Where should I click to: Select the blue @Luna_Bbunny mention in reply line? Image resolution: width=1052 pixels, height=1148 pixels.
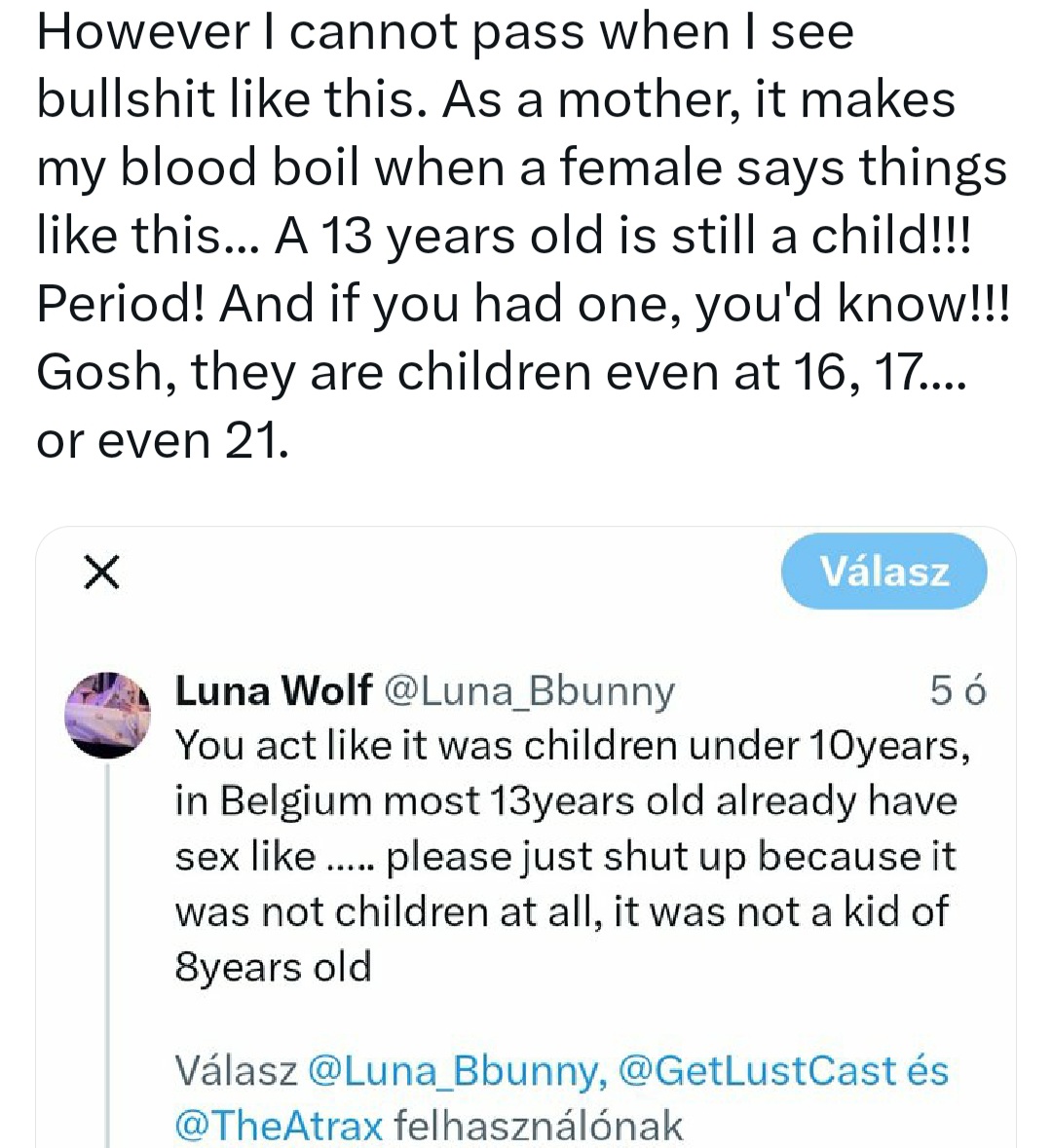click(x=455, y=1070)
